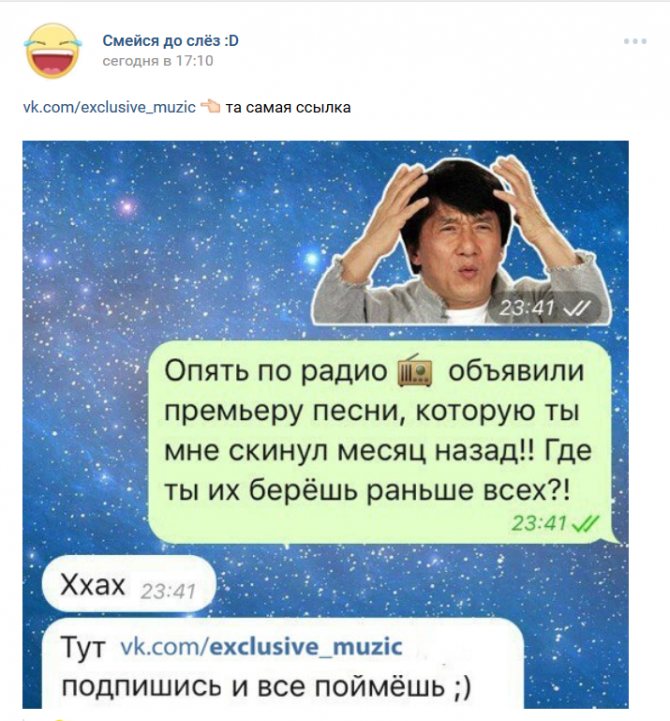Click the bold exclusive_muzic link inside the chat image

[x=305, y=647]
